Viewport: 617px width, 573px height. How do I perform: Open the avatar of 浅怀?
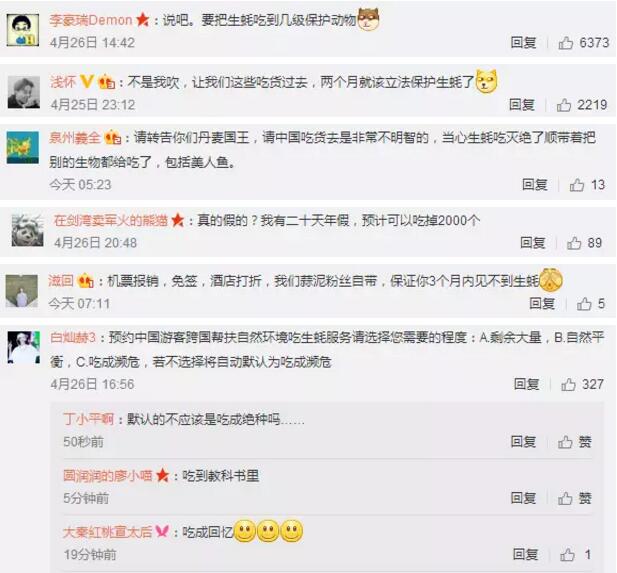(x=24, y=92)
